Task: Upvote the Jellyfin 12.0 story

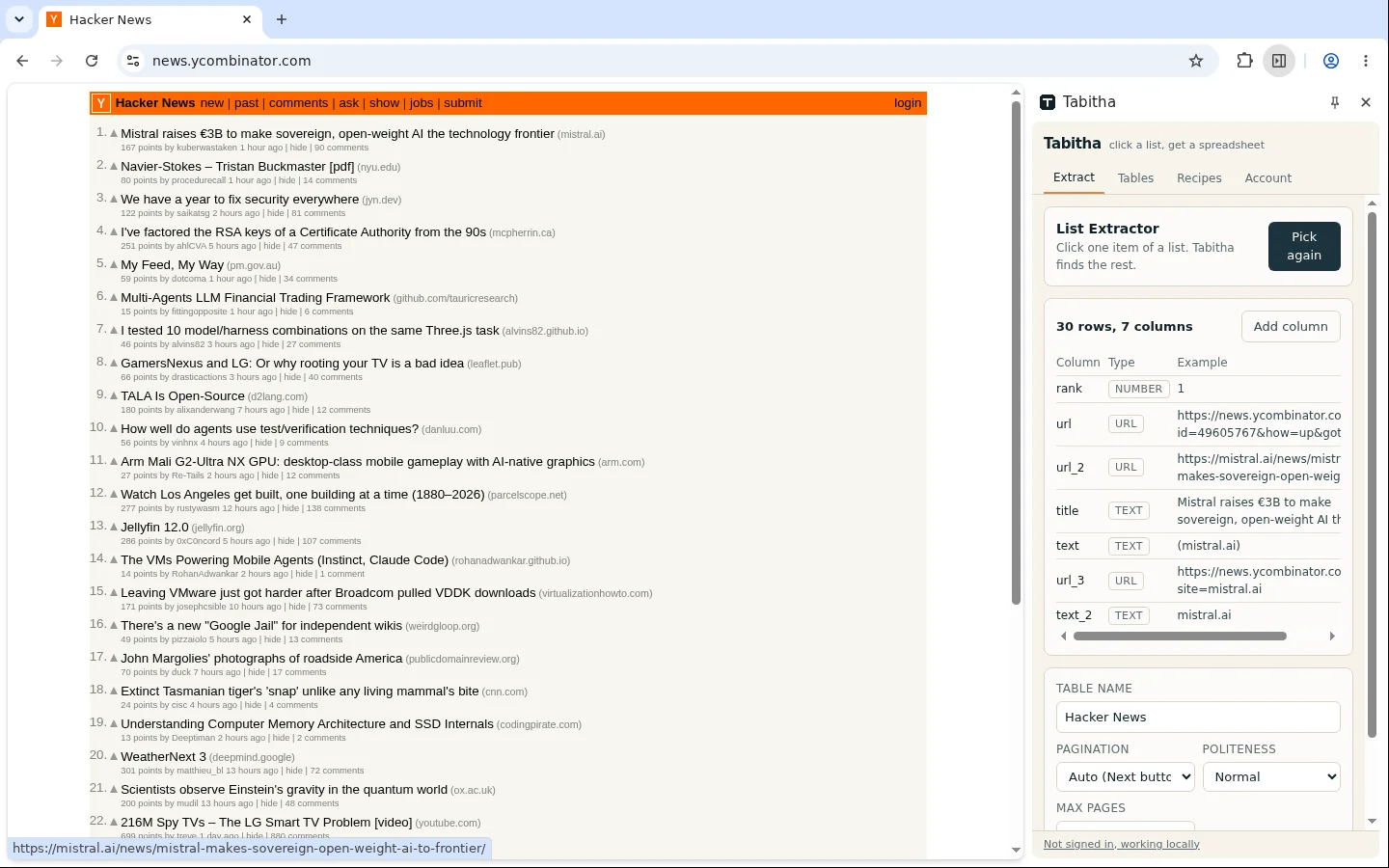Action: click(114, 528)
